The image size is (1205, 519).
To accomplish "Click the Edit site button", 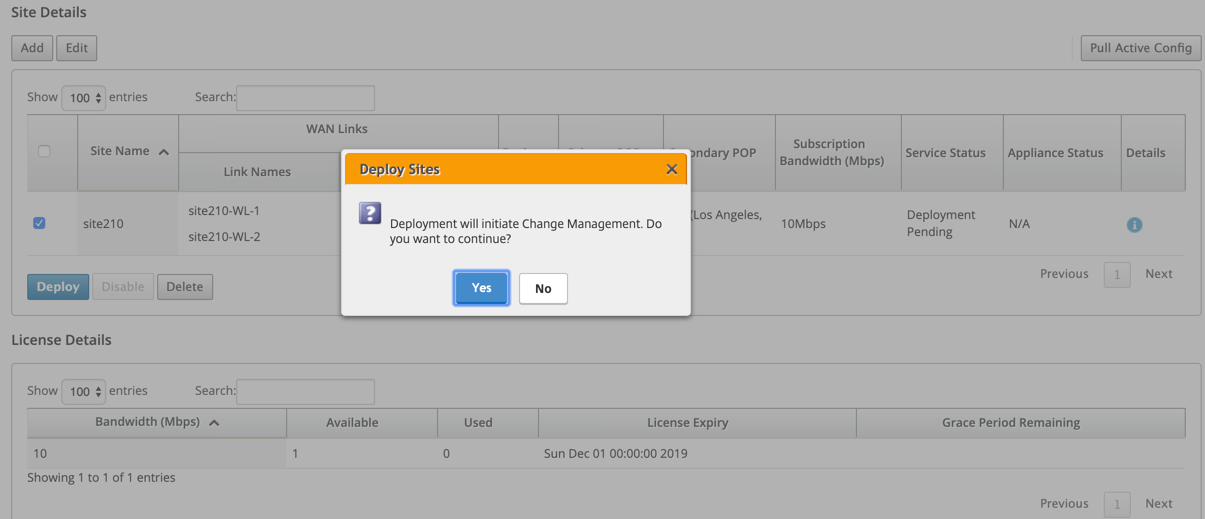I will pos(77,48).
